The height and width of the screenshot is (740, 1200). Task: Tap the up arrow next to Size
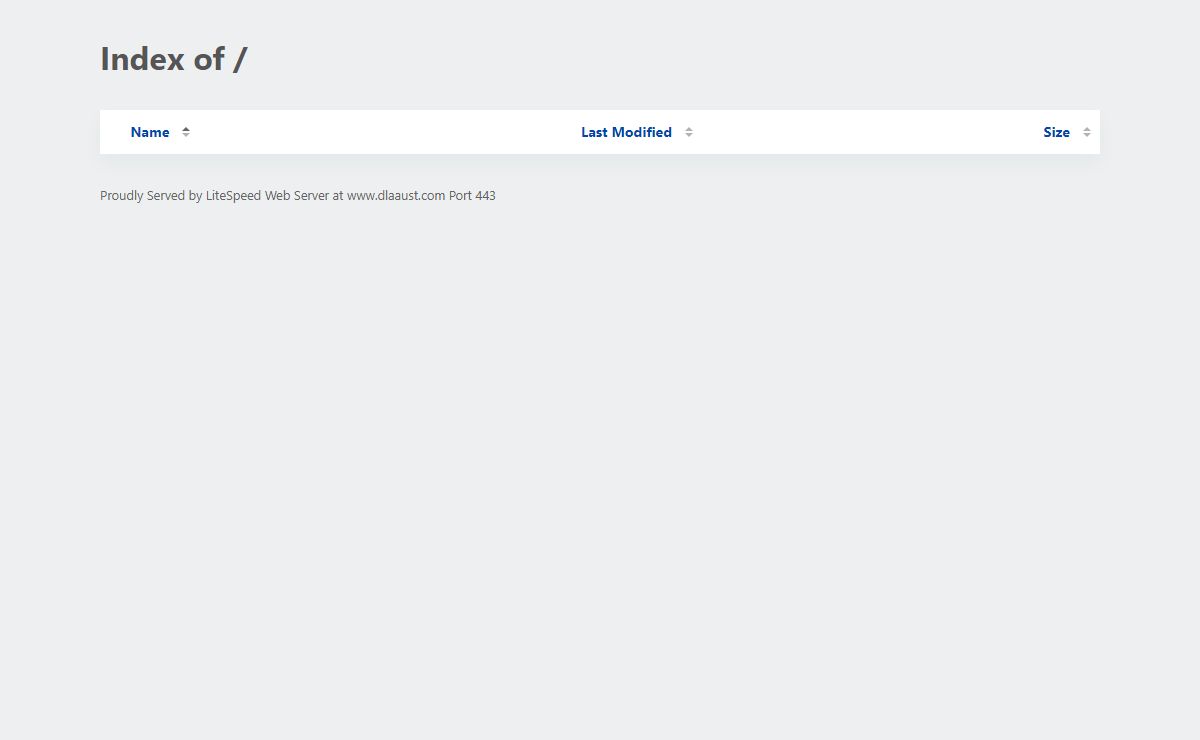(1087, 129)
